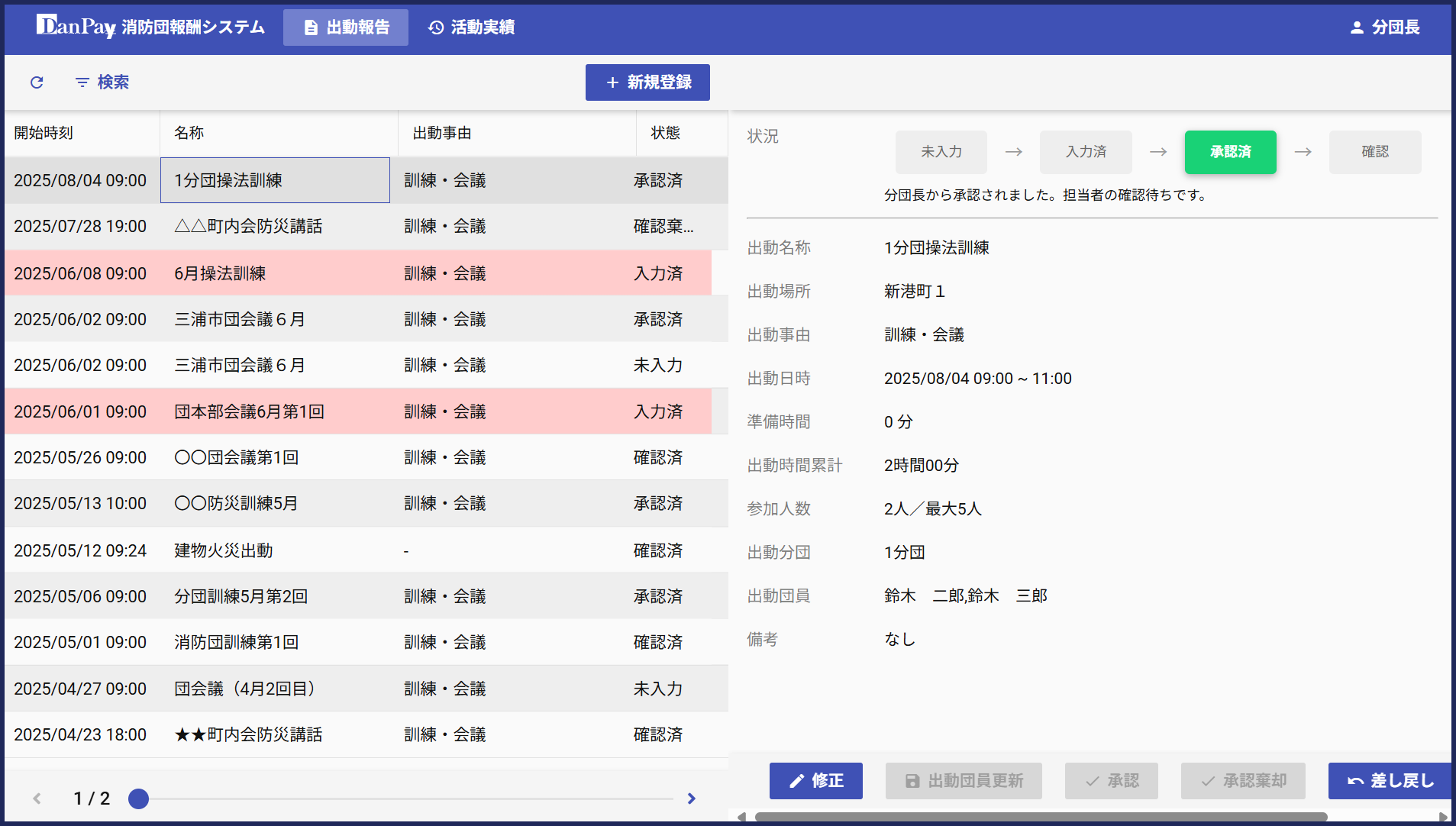1456x826 pixels.
Task: Click the page slider handle
Action: [138, 799]
